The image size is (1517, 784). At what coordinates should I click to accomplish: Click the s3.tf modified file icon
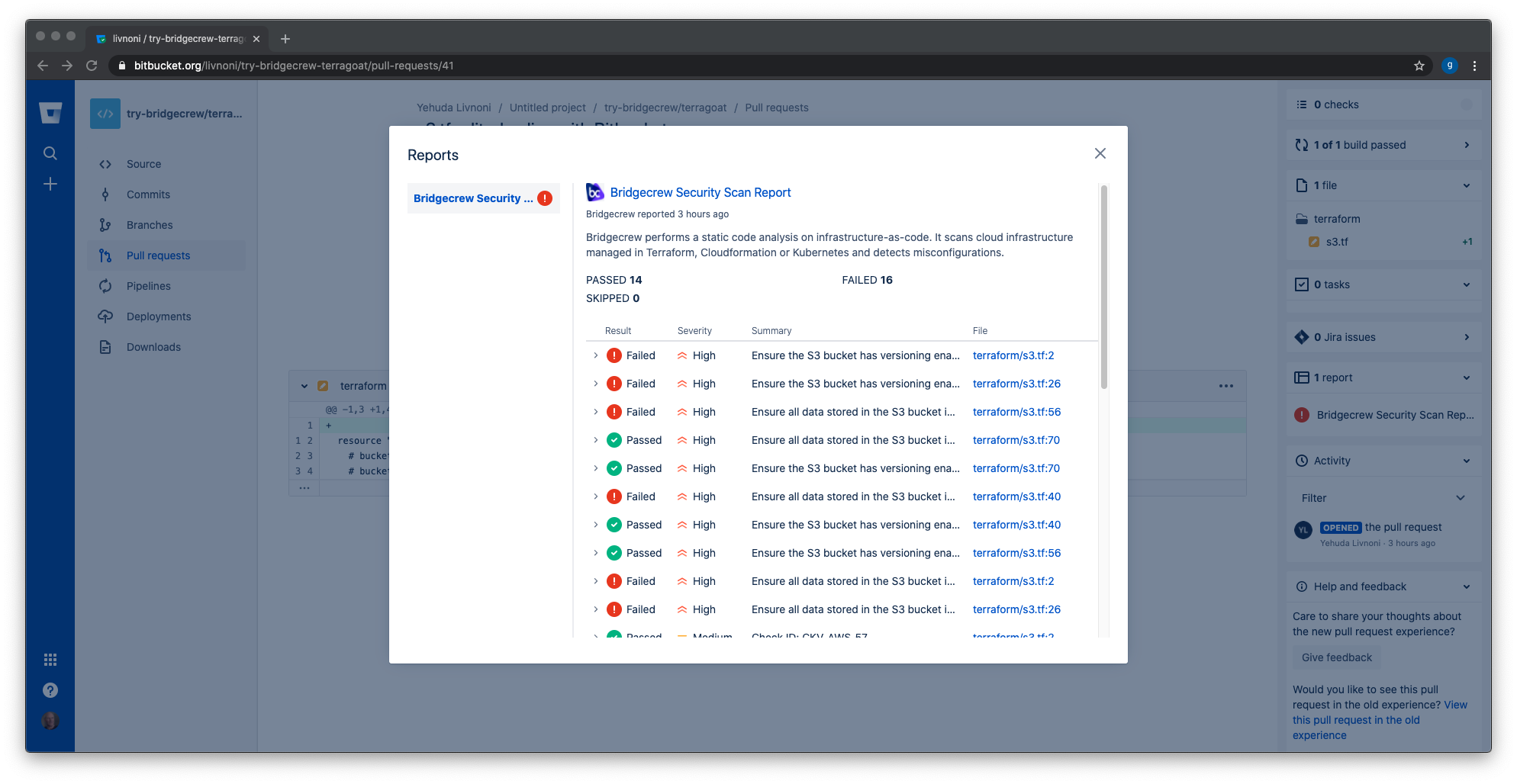pyautogui.click(x=1314, y=242)
